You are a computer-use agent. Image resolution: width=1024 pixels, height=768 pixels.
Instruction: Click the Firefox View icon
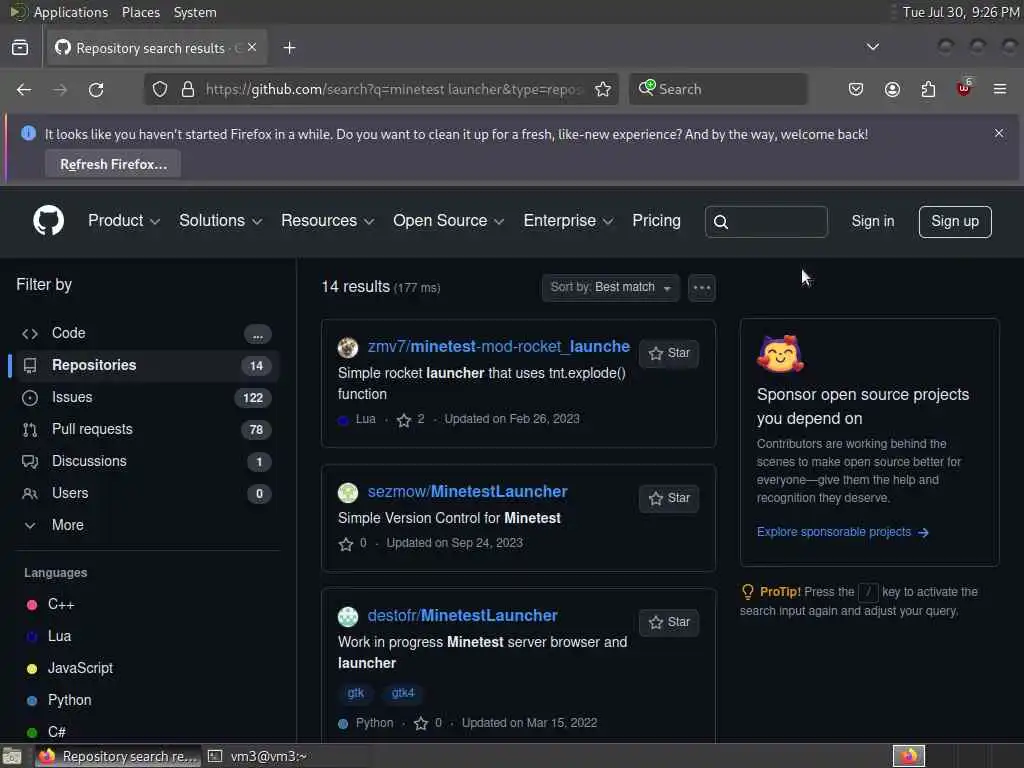[x=20, y=48]
